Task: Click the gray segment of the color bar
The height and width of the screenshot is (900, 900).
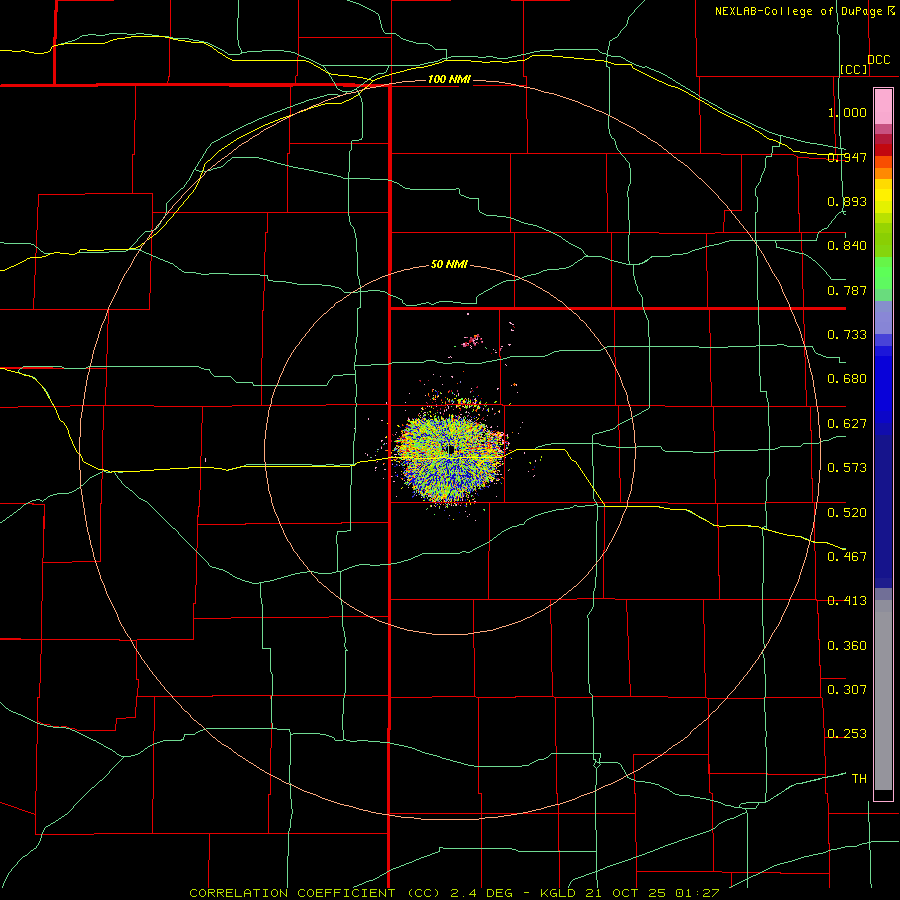Action: pyautogui.click(x=883, y=695)
